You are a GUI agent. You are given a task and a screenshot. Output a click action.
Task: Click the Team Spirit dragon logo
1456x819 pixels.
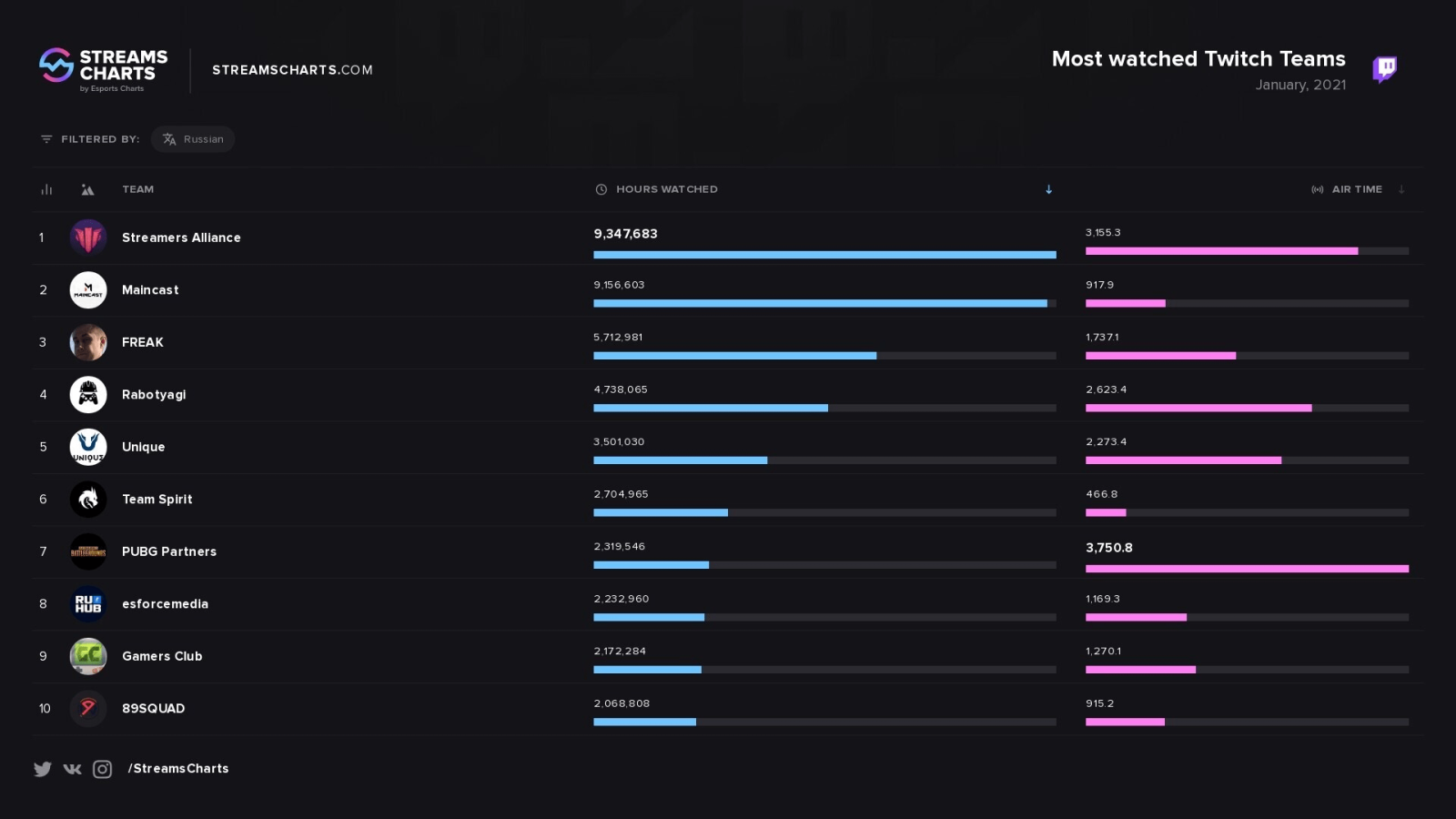click(88, 500)
